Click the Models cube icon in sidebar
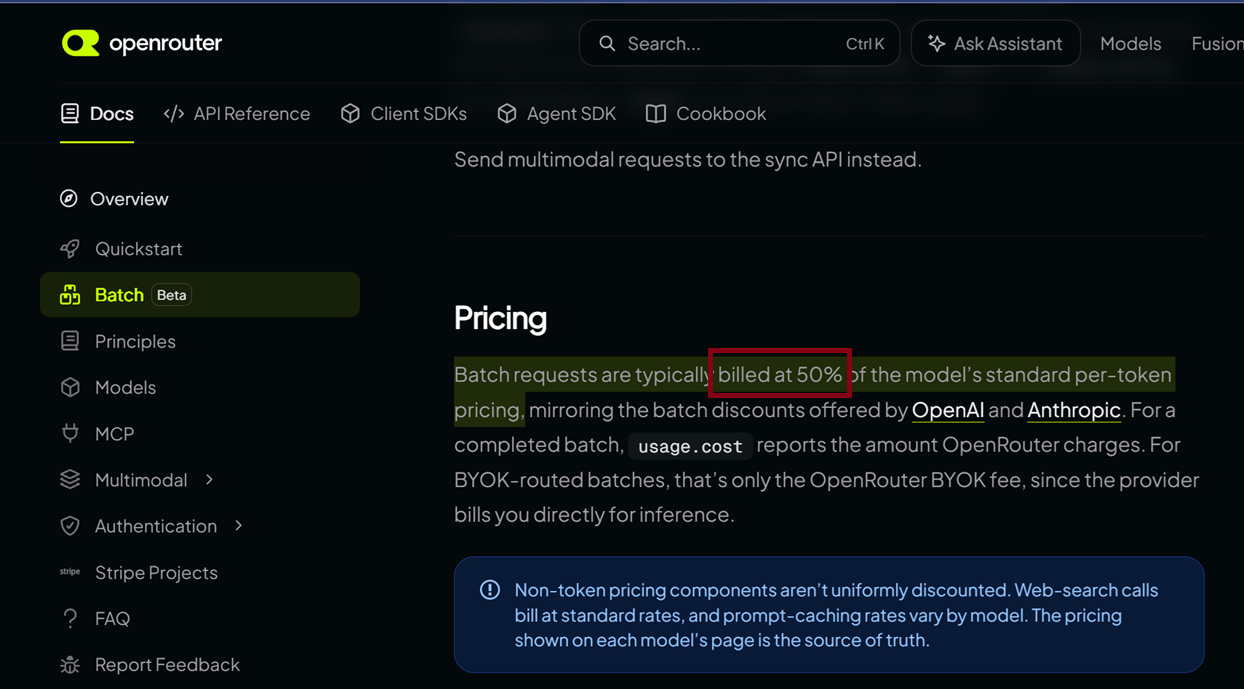 (x=70, y=387)
